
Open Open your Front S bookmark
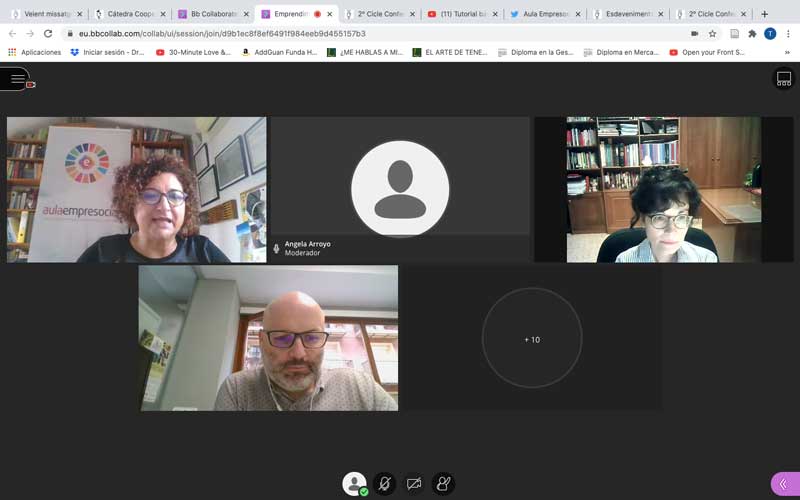tap(707, 53)
